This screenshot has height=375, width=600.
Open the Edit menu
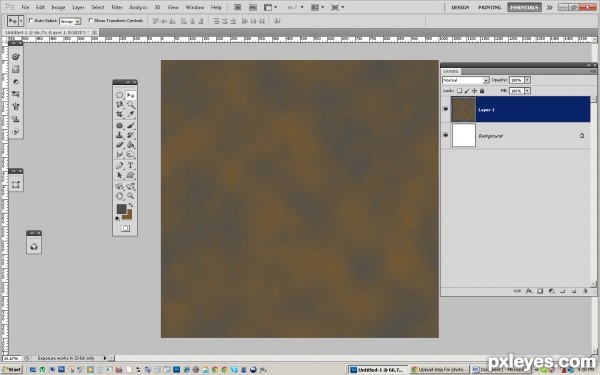coord(40,7)
